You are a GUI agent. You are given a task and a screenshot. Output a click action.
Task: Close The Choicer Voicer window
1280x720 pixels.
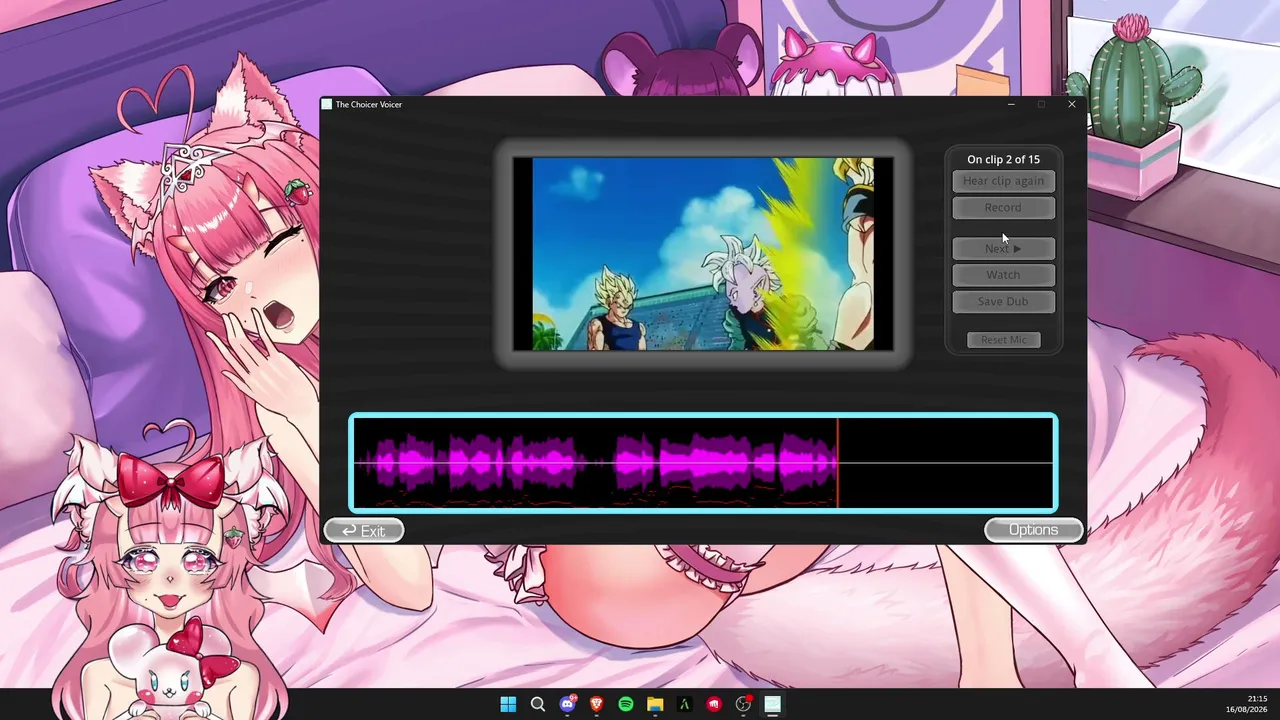1071,104
